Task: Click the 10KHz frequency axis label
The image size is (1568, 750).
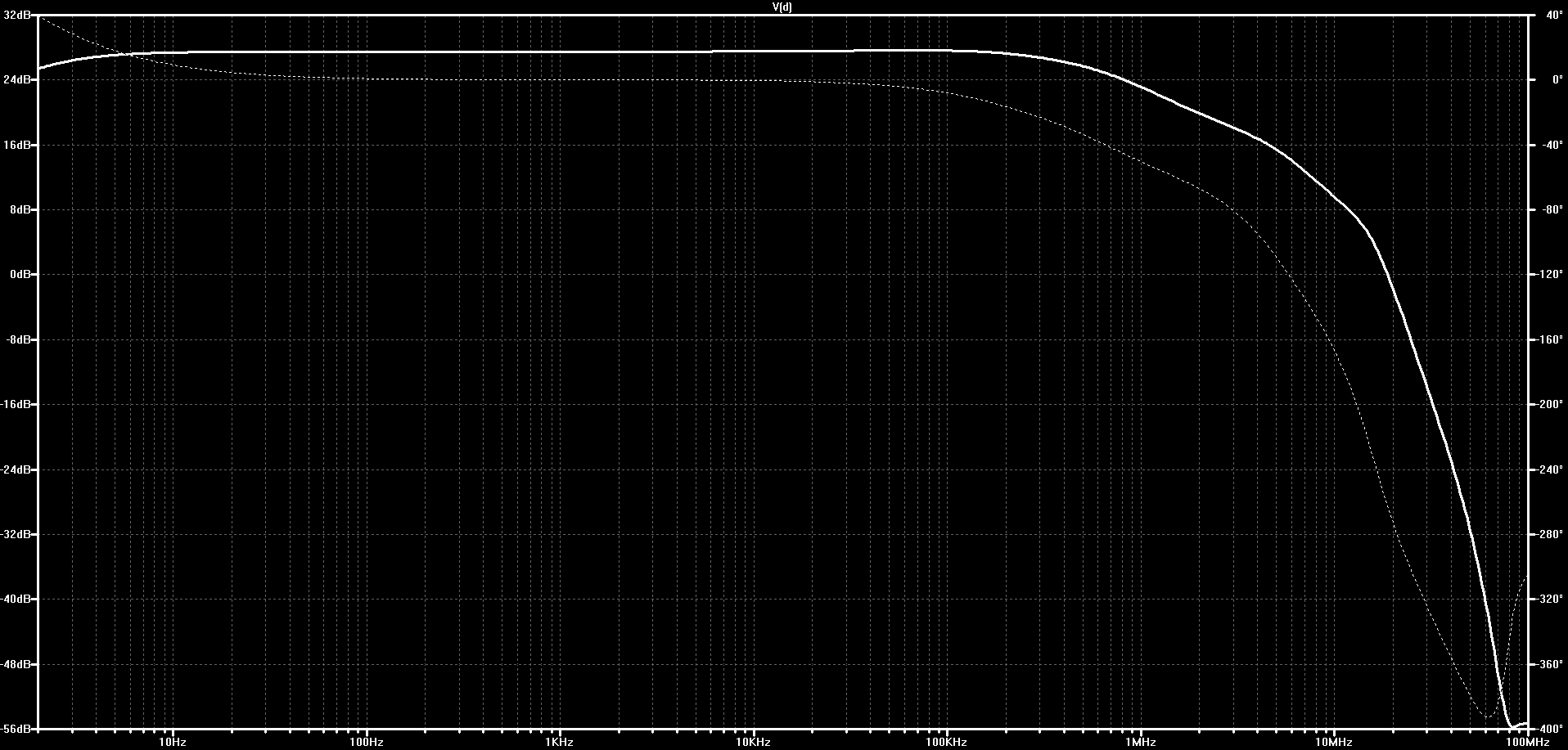Action: pos(753,743)
